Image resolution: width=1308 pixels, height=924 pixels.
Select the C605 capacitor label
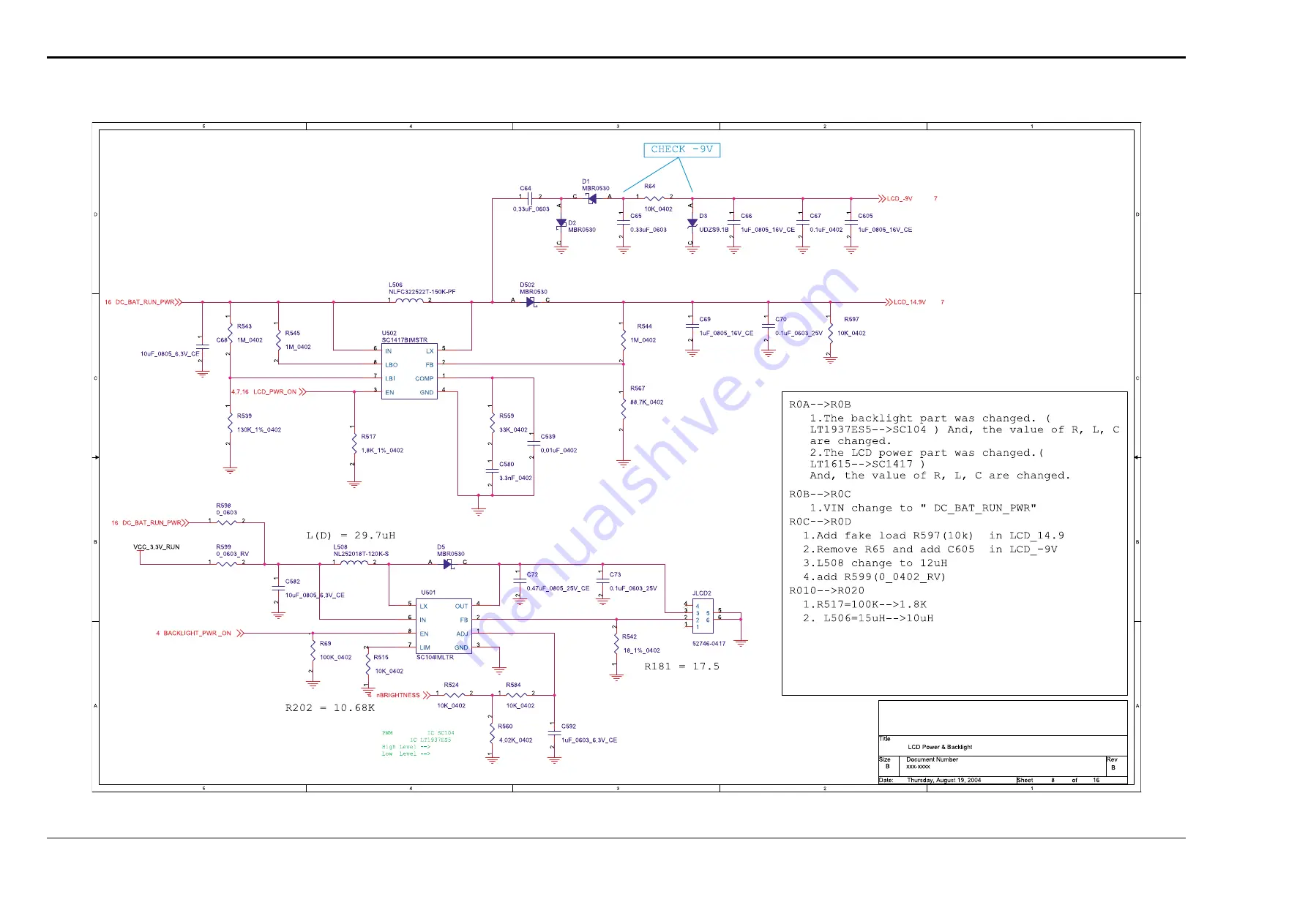point(865,216)
